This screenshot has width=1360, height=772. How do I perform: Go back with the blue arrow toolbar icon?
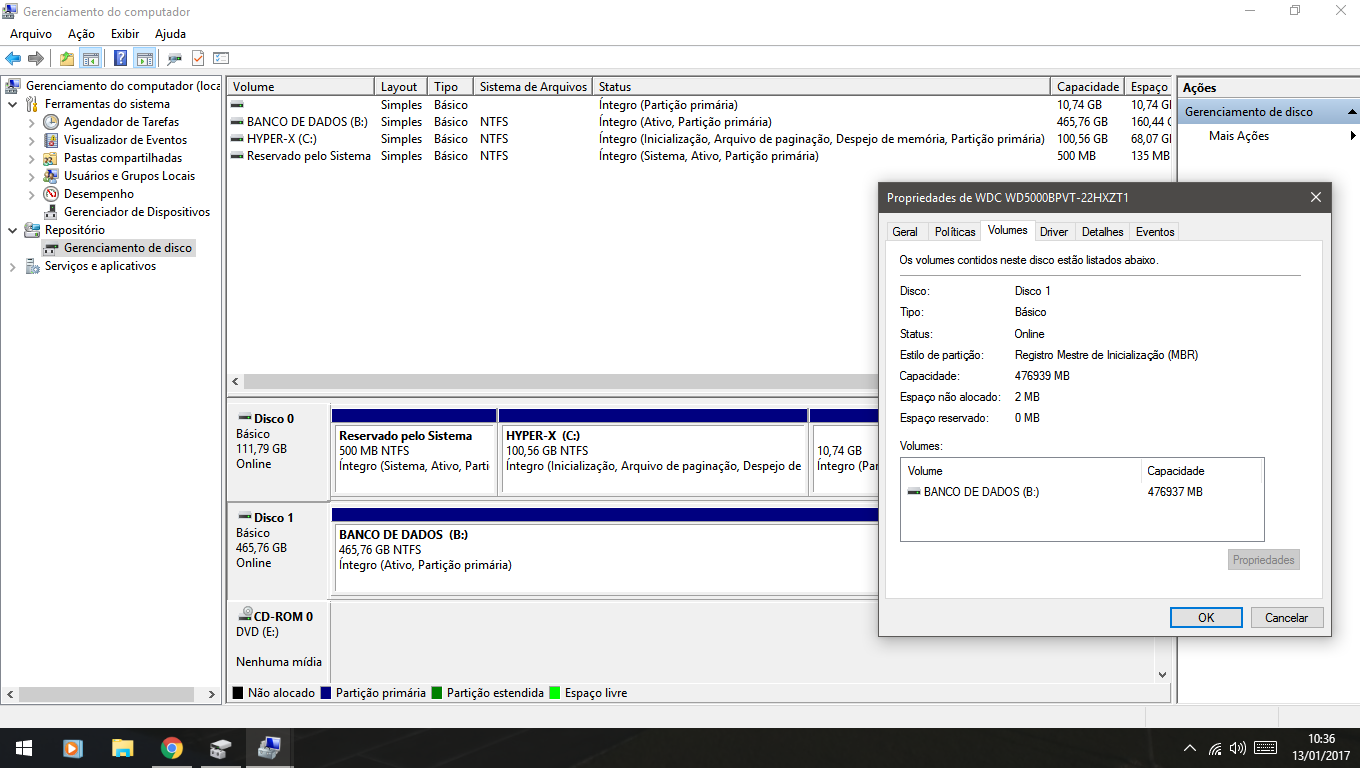[13, 58]
